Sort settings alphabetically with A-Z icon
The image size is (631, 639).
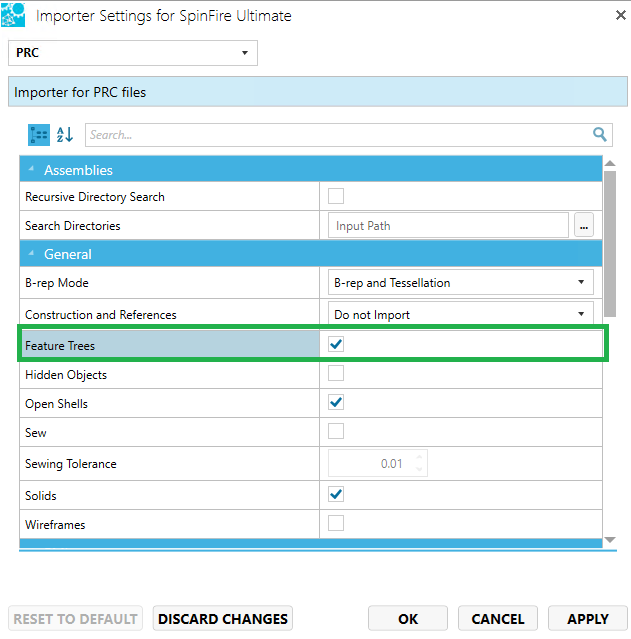coord(65,135)
